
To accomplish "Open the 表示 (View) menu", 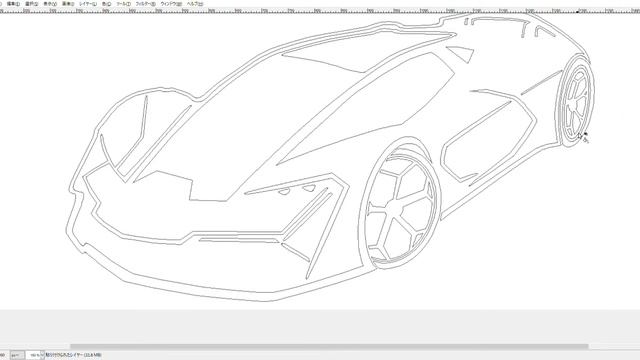I will [50, 4].
